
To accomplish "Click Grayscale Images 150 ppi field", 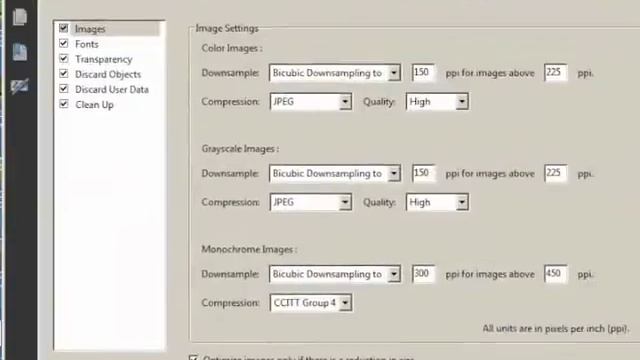I will [423, 173].
